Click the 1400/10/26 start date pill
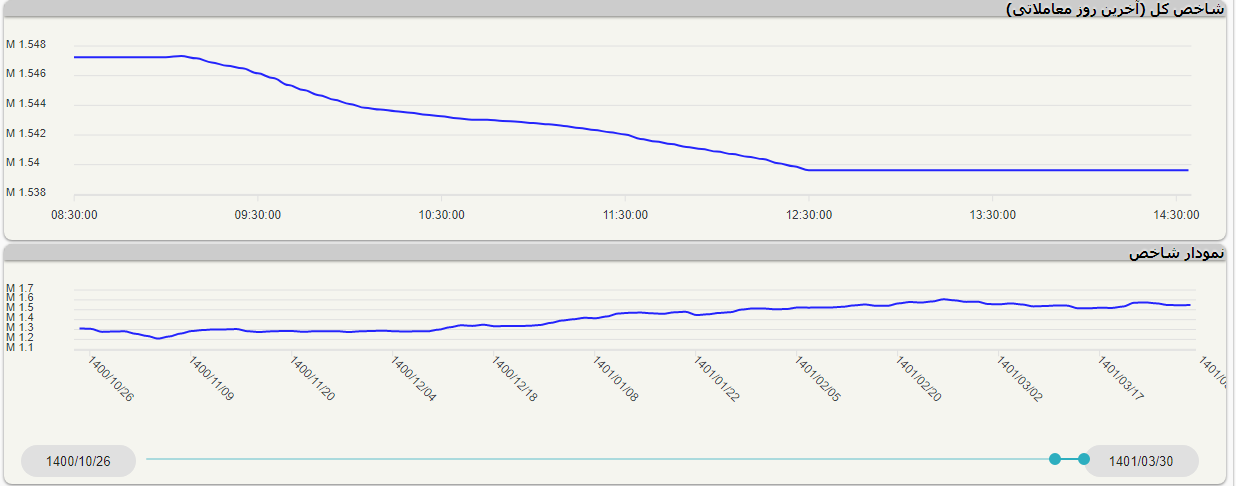1238x486 pixels. (x=78, y=461)
